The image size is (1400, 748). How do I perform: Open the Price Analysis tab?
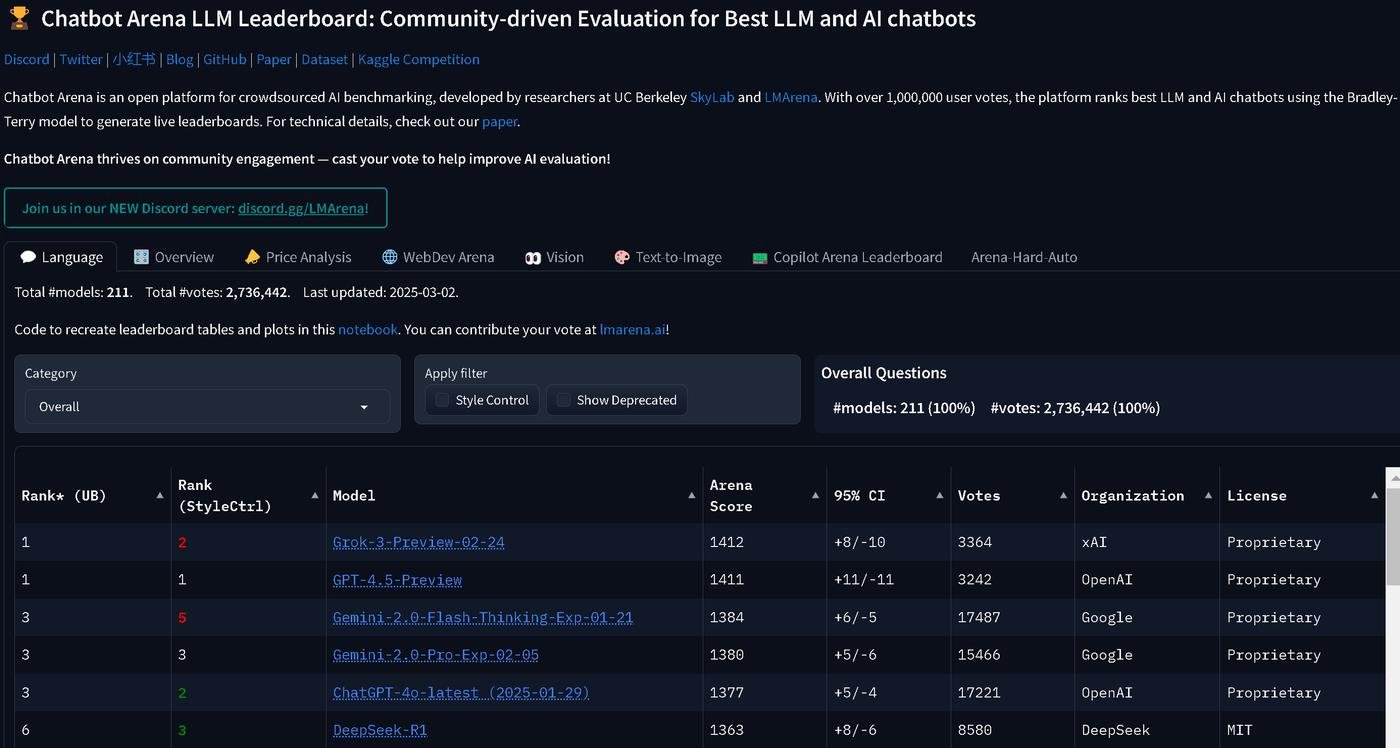coord(298,257)
